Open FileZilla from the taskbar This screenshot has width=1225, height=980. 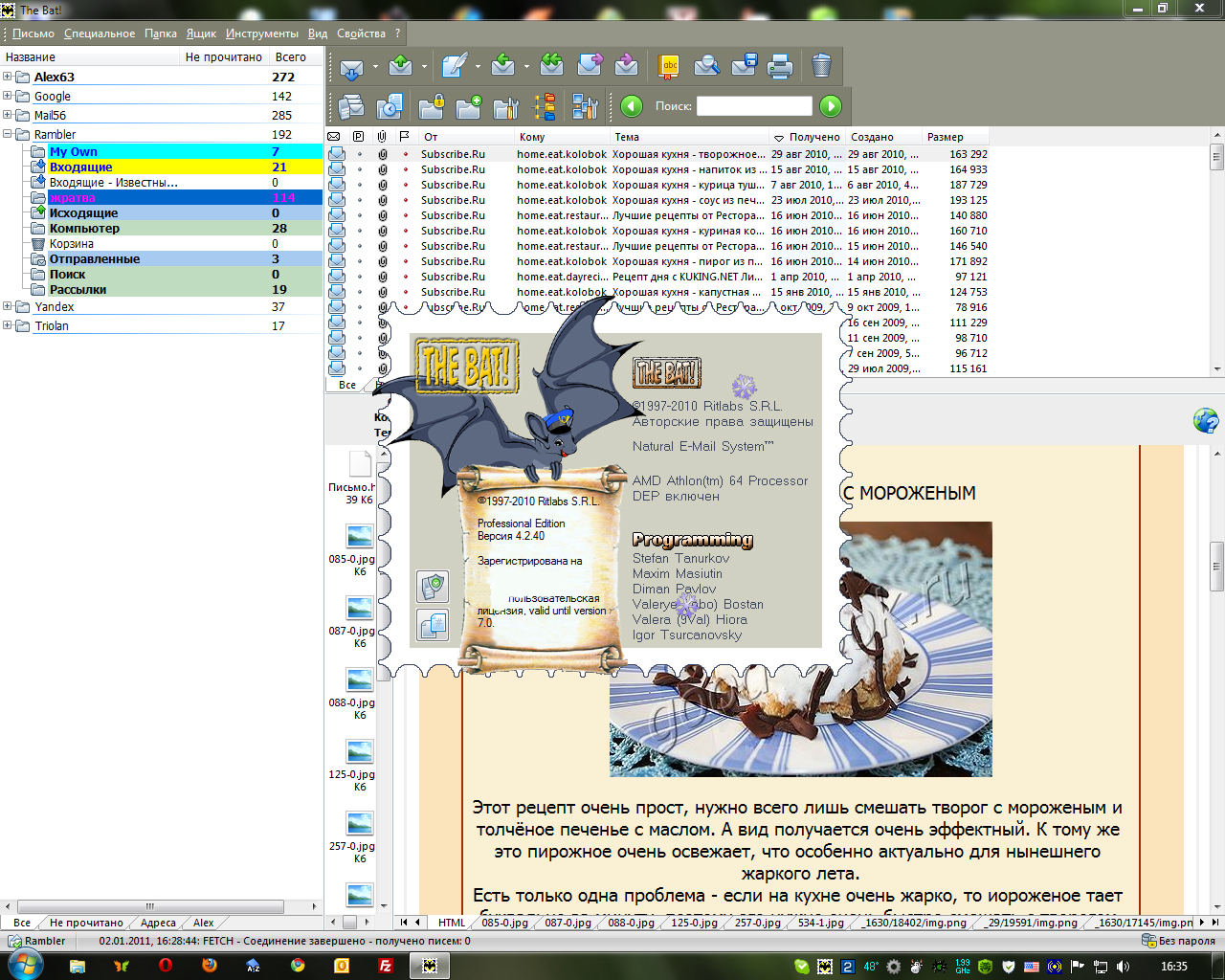tap(386, 967)
